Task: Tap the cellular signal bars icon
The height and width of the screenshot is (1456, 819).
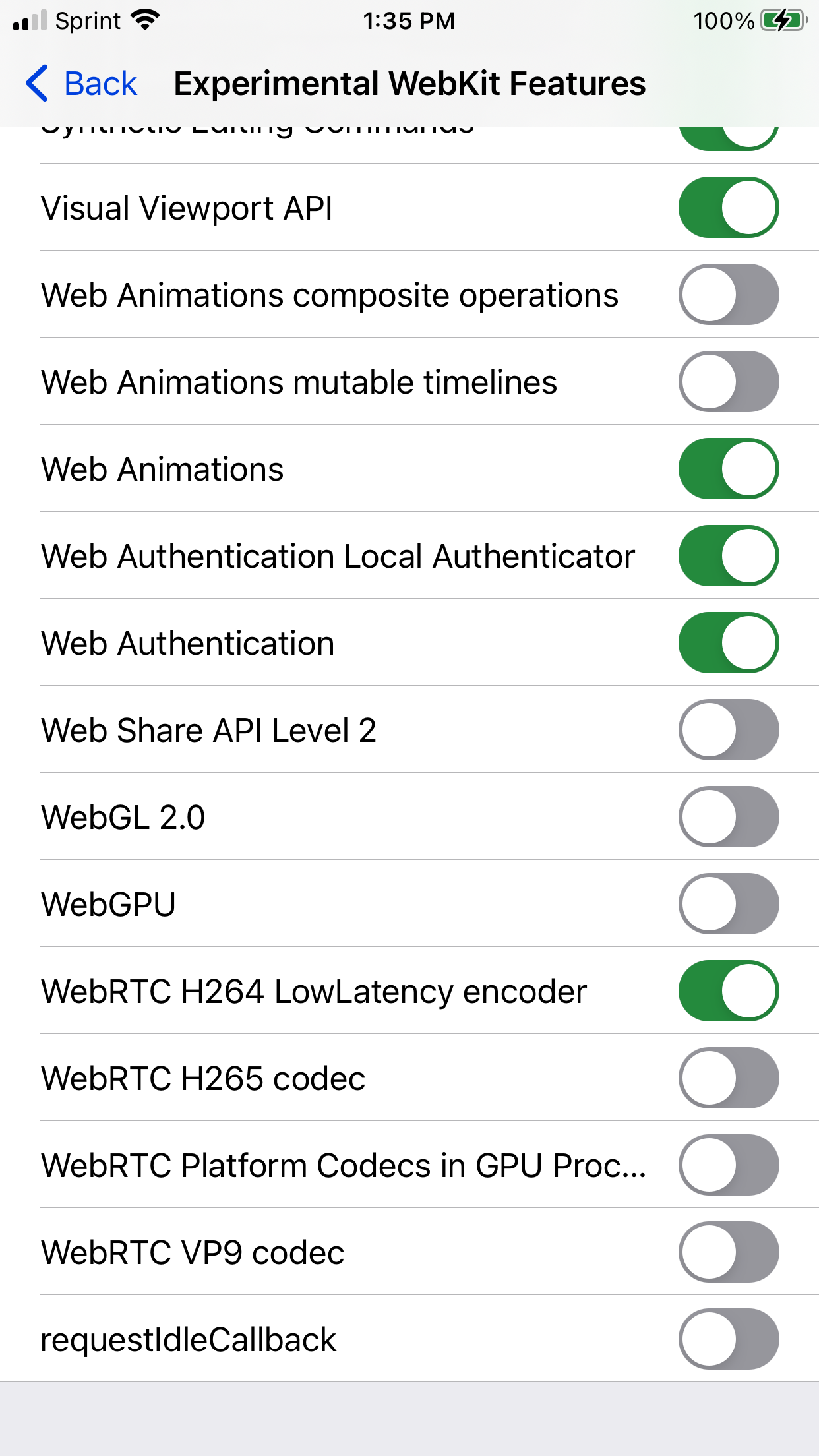Action: [30, 20]
